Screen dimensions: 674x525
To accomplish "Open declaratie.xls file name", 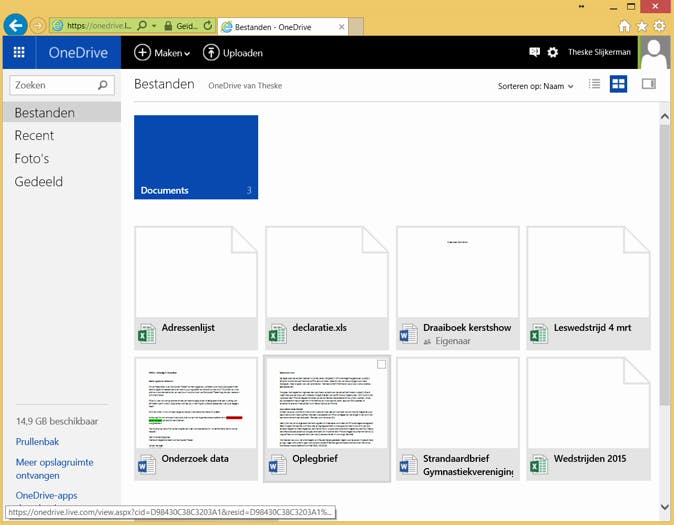I will 319,328.
